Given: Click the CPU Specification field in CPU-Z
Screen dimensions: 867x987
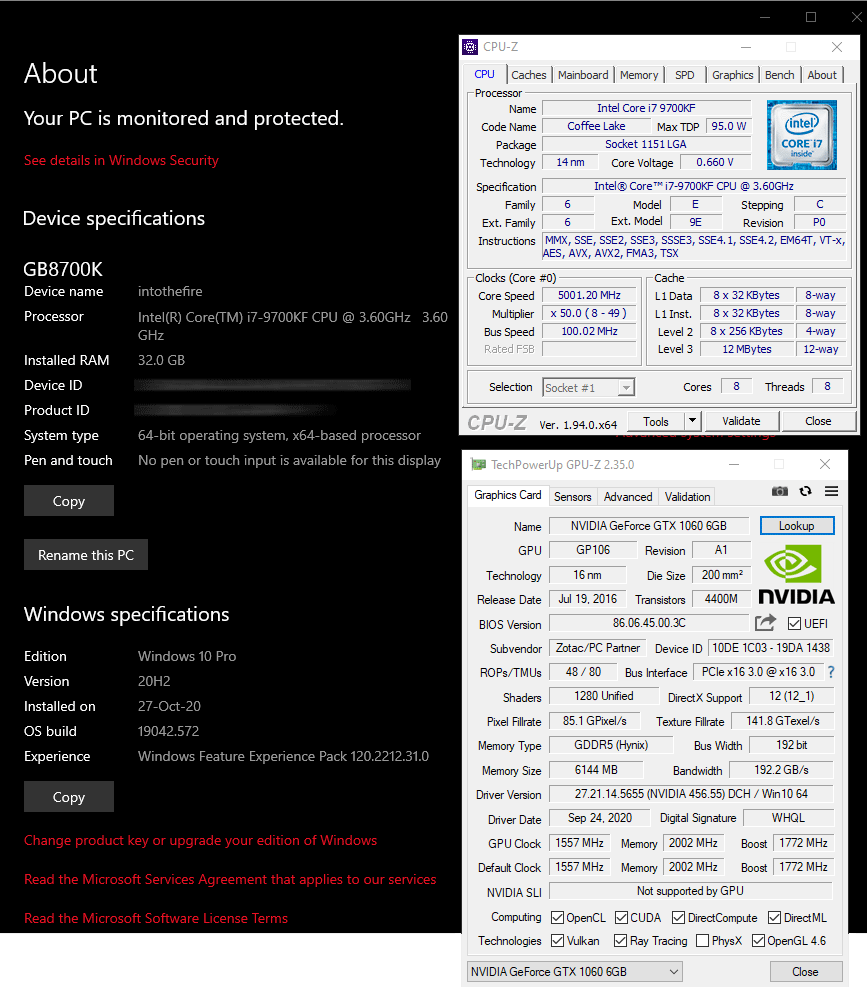Looking at the screenshot, I should click(x=694, y=186).
